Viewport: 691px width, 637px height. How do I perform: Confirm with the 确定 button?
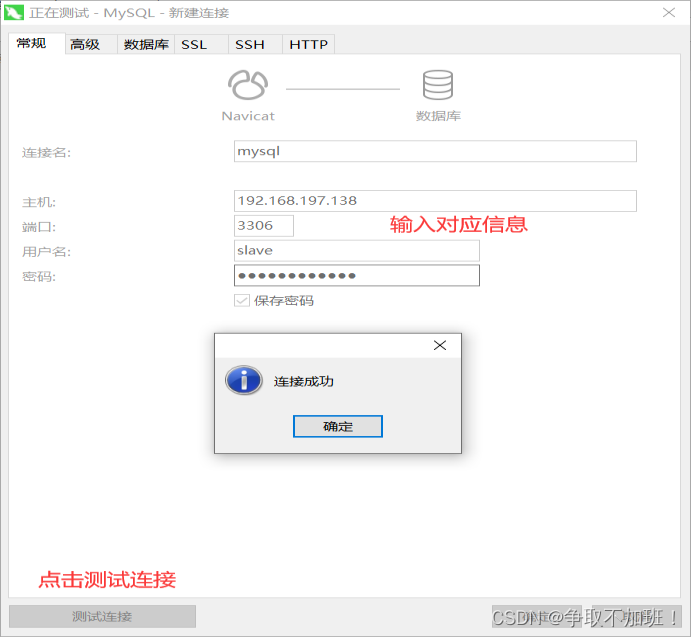(x=338, y=426)
